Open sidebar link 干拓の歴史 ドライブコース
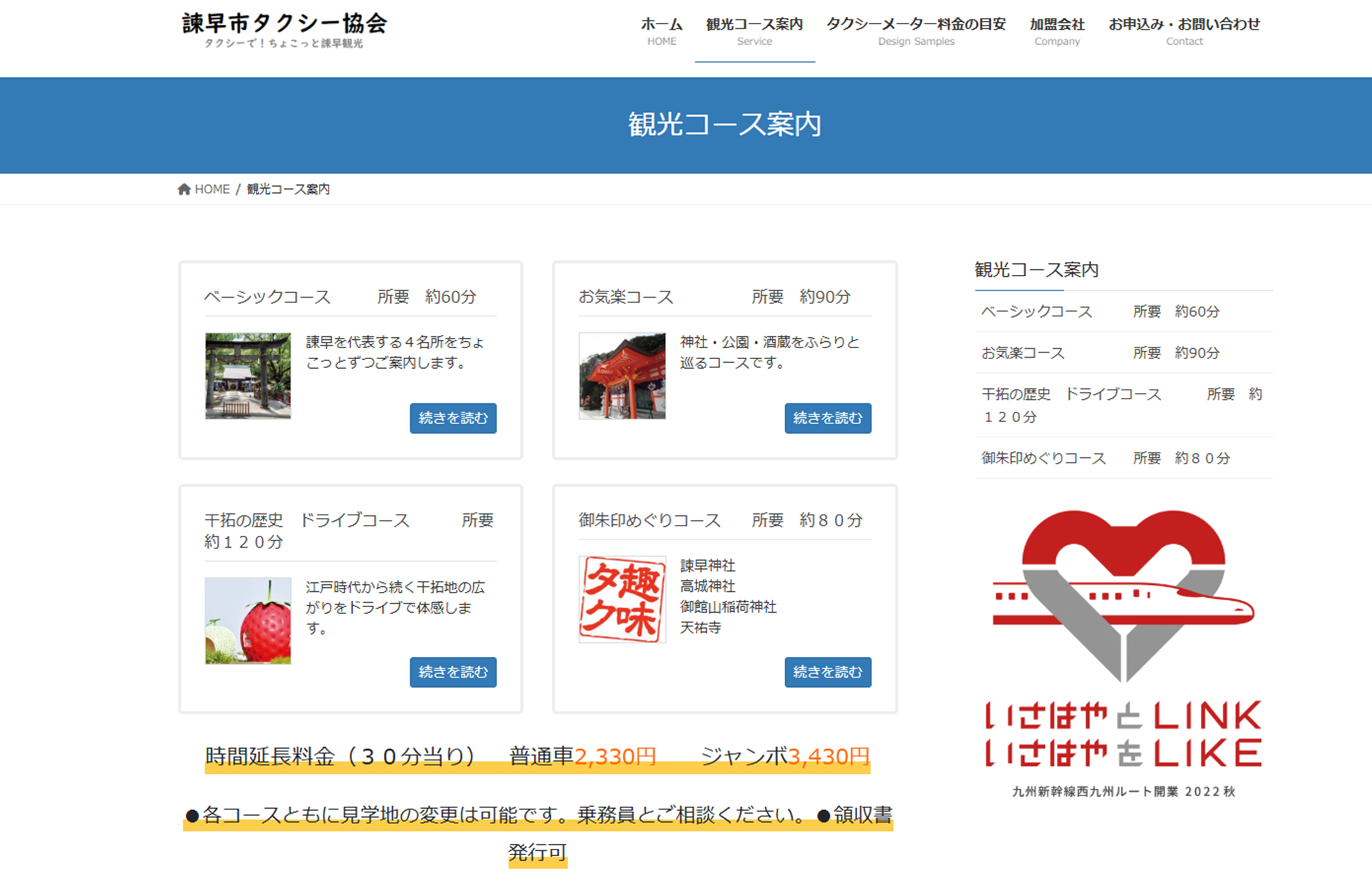 1072,395
